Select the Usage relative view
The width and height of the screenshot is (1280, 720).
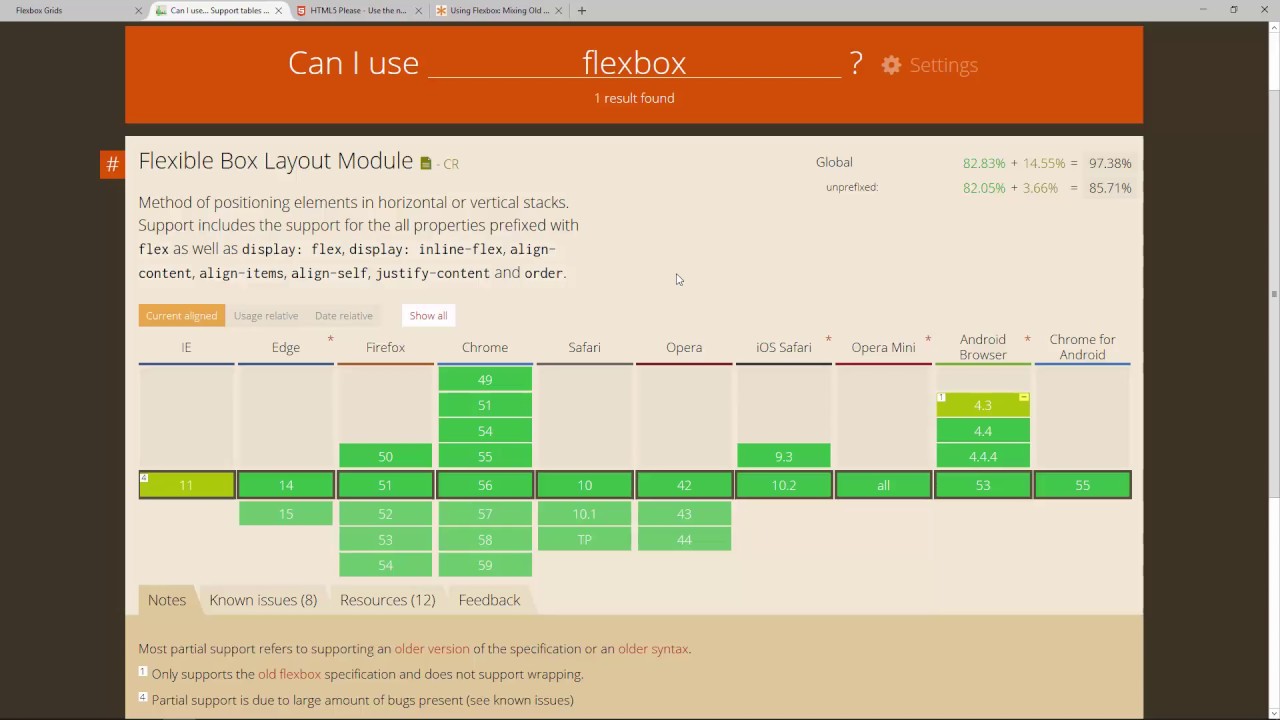266,315
